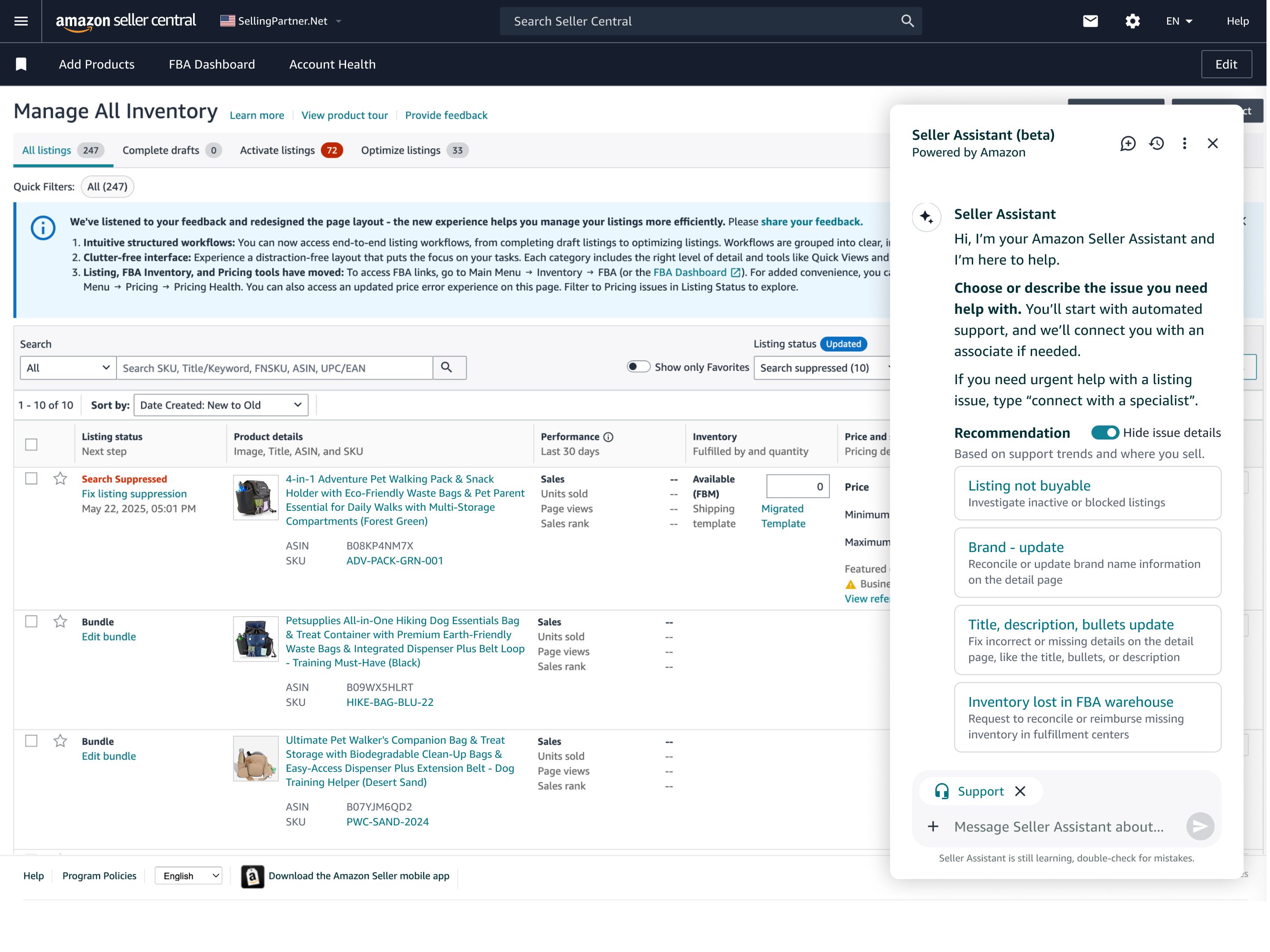1270x952 pixels.
Task: Start a new chat in Seller Assistant
Action: pos(1128,143)
